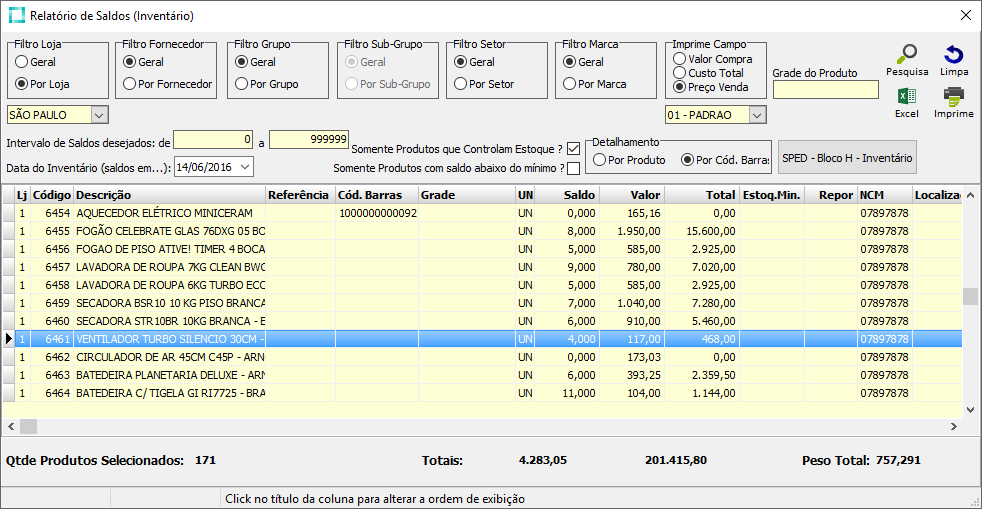
Task: Select Geral in Filtro Loja
Action: [x=22, y=62]
